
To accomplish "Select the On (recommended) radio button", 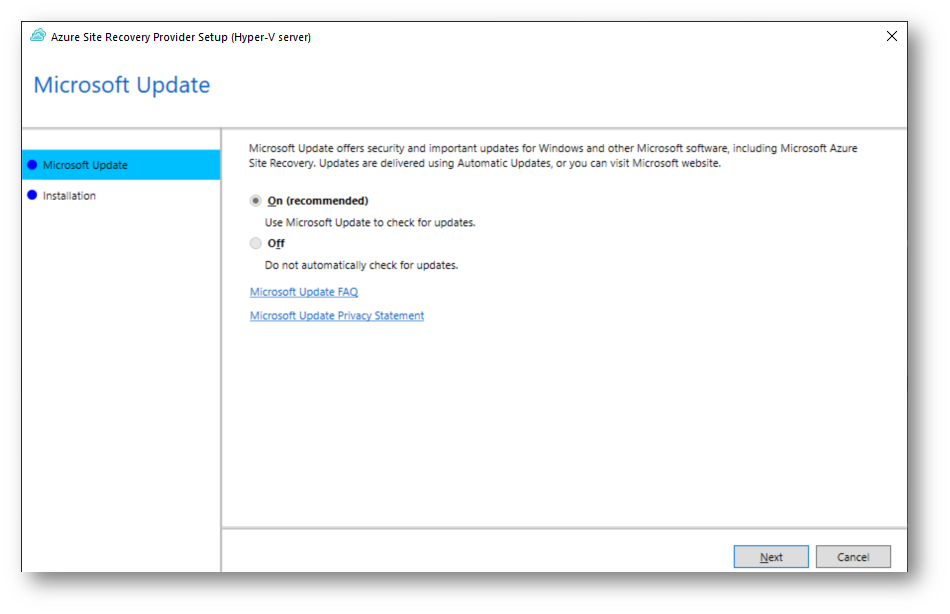I will tap(256, 201).
